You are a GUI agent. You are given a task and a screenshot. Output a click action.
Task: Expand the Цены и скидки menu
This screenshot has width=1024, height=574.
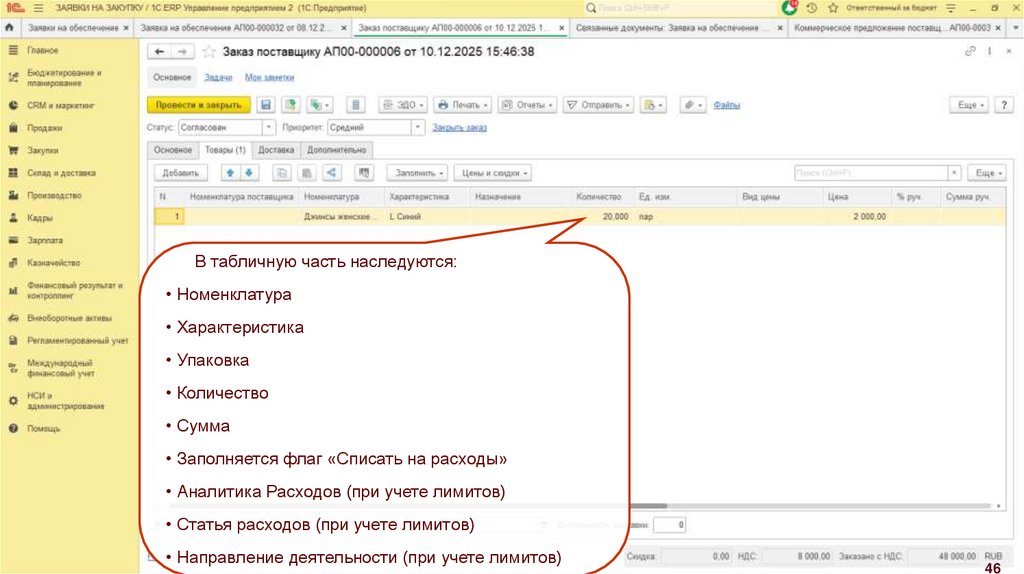pos(493,173)
